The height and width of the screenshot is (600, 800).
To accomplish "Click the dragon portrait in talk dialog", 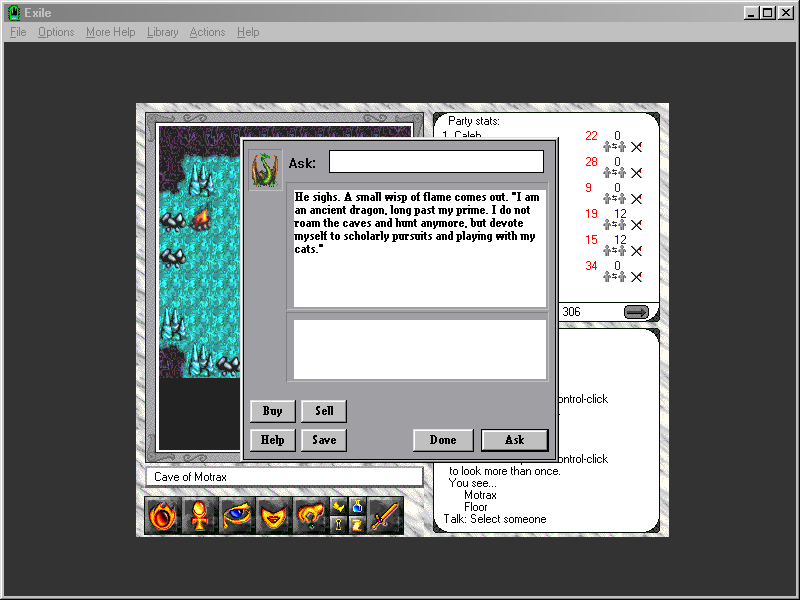I will (265, 169).
